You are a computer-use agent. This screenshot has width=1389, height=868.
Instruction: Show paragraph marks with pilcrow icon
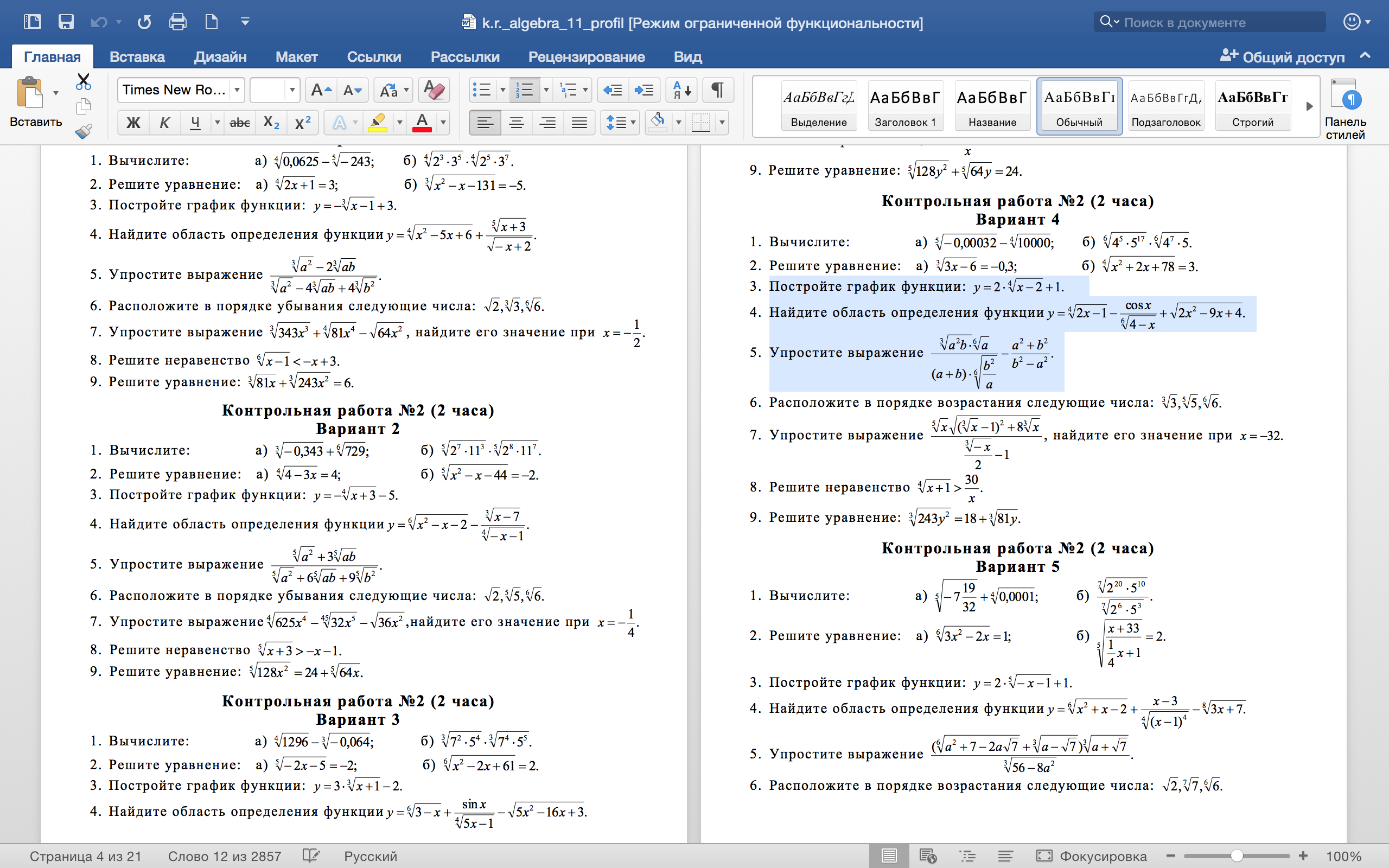click(717, 90)
